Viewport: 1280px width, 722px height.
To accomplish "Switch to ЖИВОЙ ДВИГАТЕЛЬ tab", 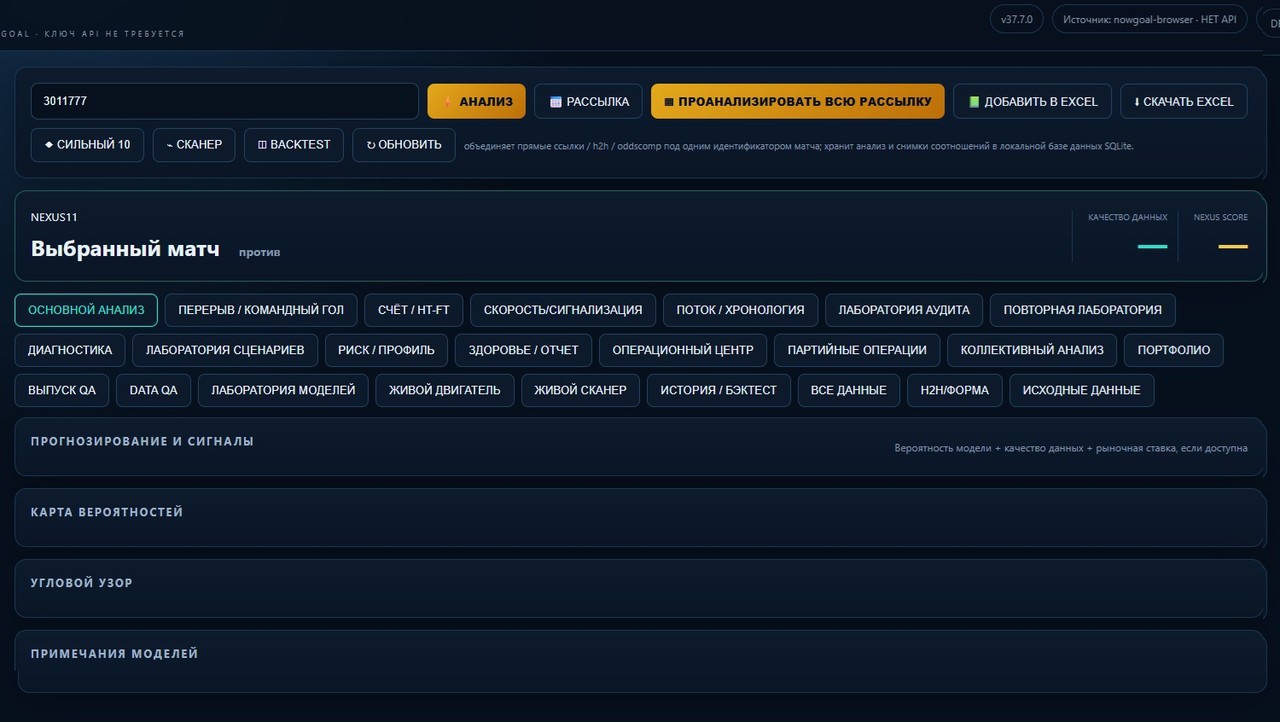I will click(445, 390).
